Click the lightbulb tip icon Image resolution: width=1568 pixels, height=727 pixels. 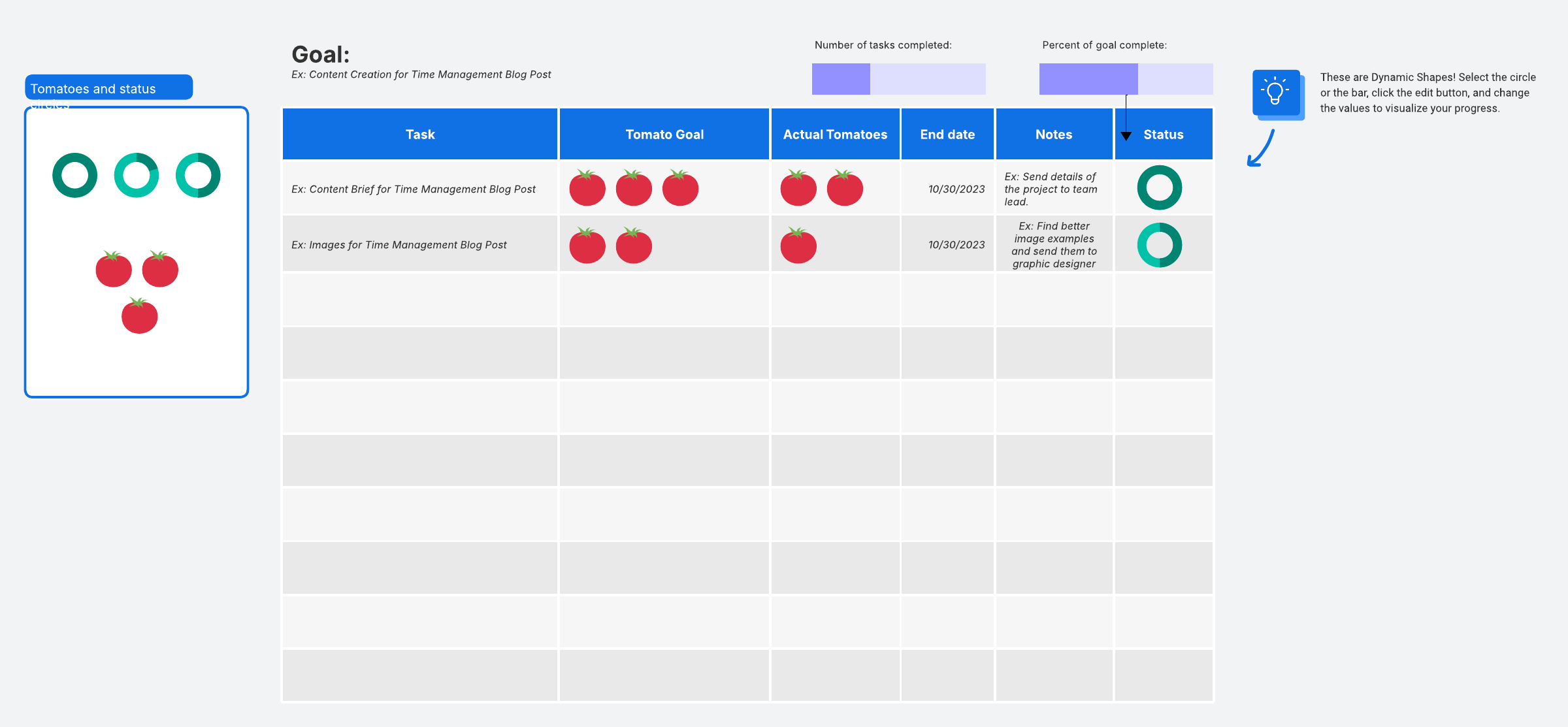pyautogui.click(x=1276, y=93)
